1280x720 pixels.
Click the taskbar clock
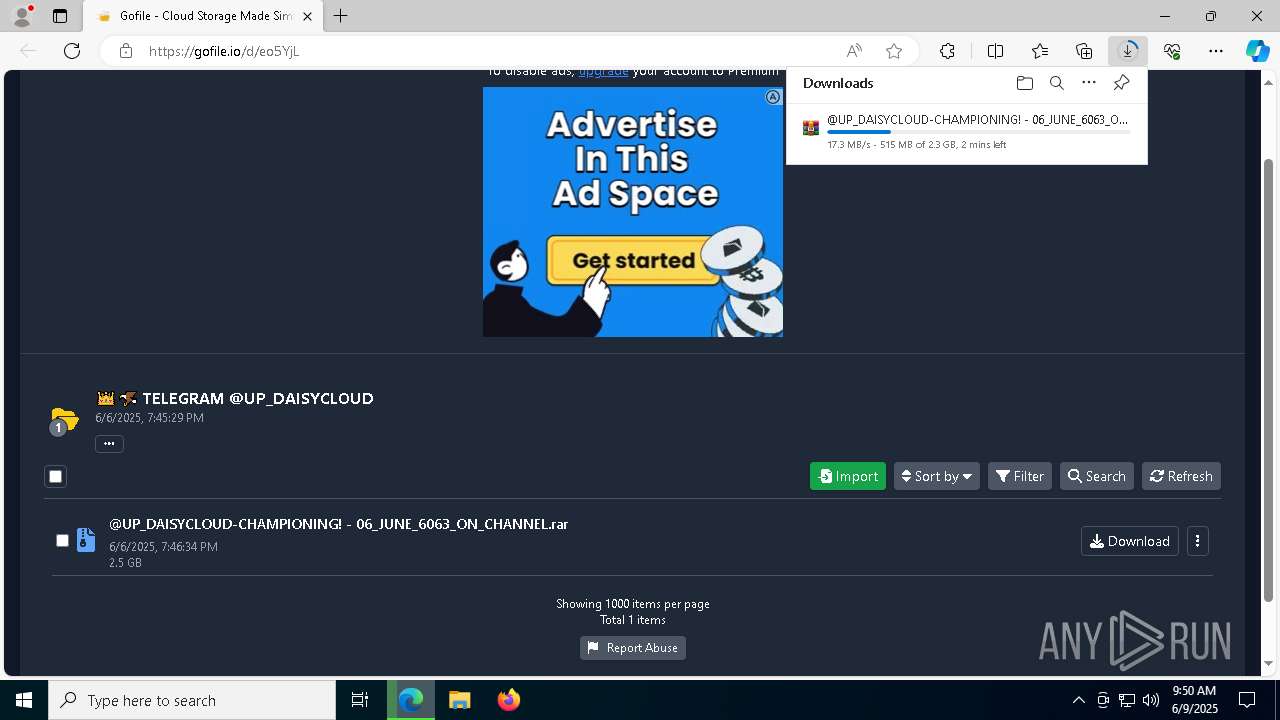tap(1194, 700)
